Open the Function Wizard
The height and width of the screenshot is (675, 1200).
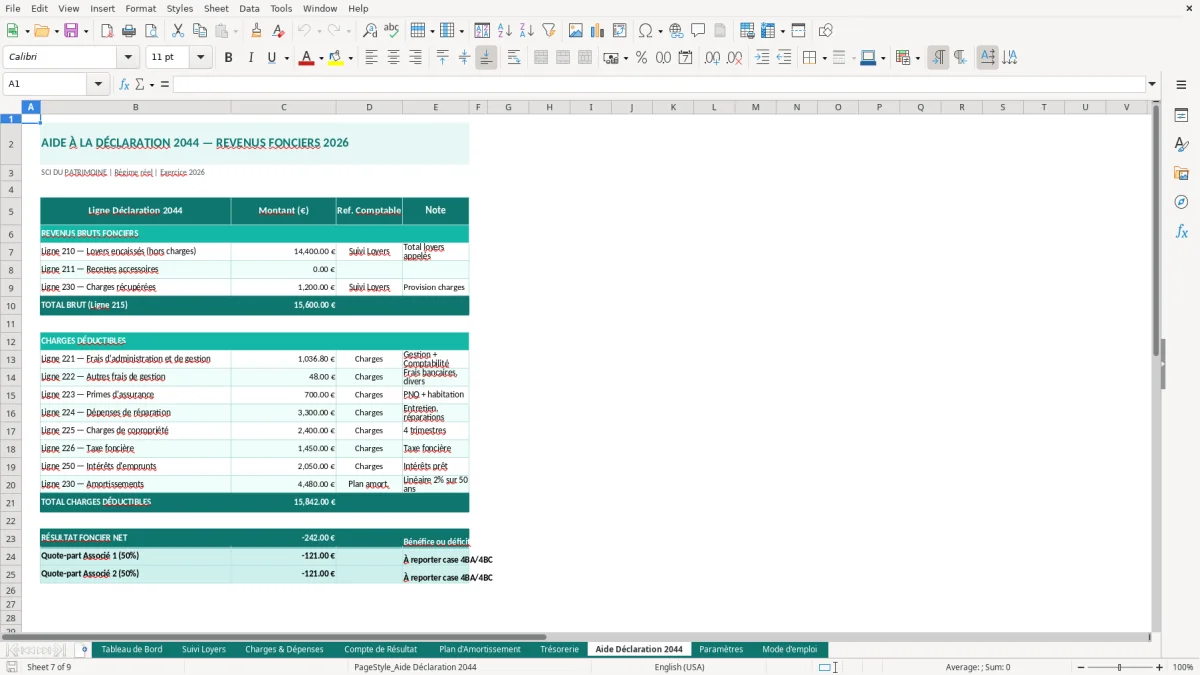125,84
